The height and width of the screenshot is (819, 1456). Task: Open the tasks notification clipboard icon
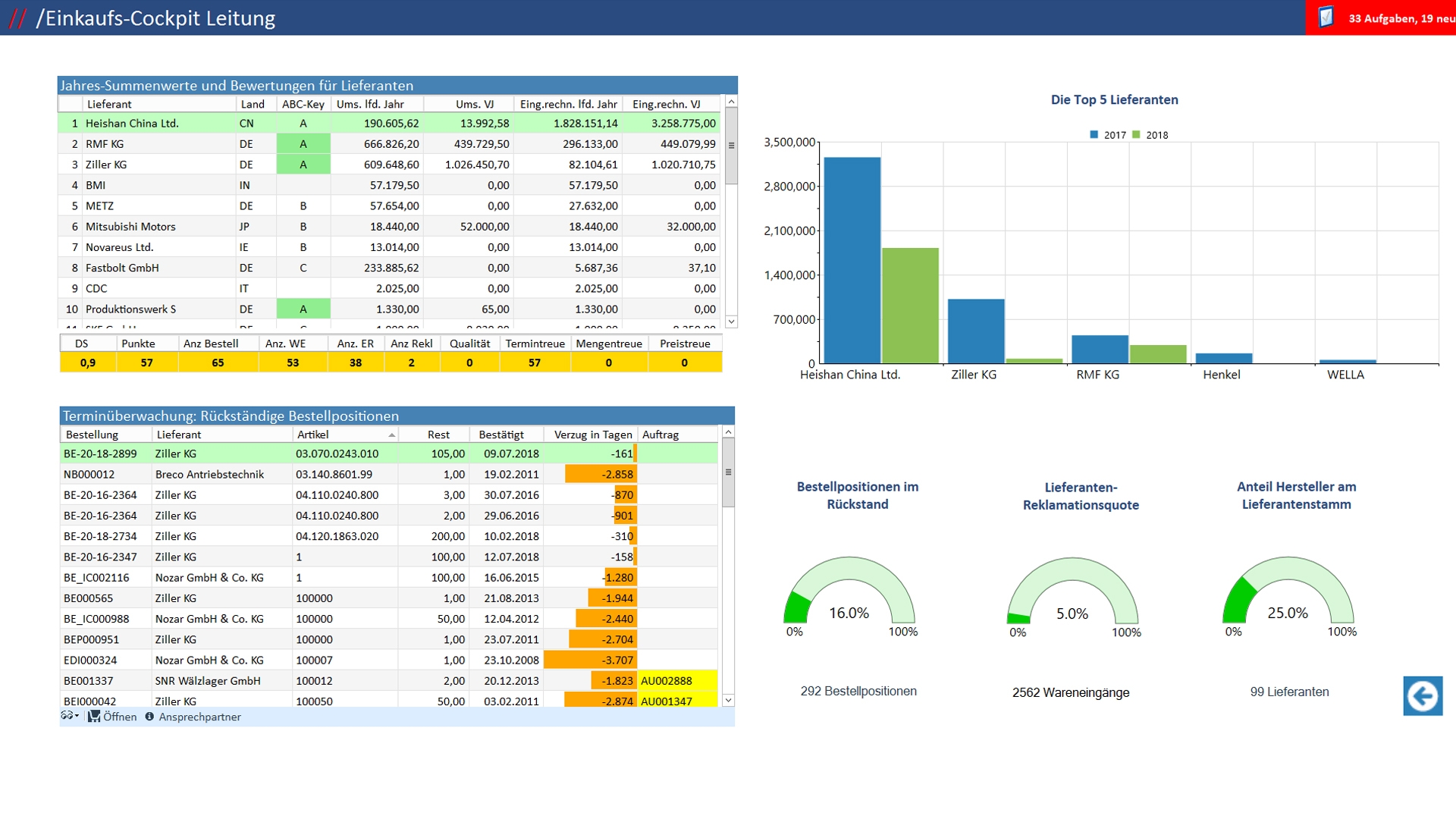[1326, 17]
